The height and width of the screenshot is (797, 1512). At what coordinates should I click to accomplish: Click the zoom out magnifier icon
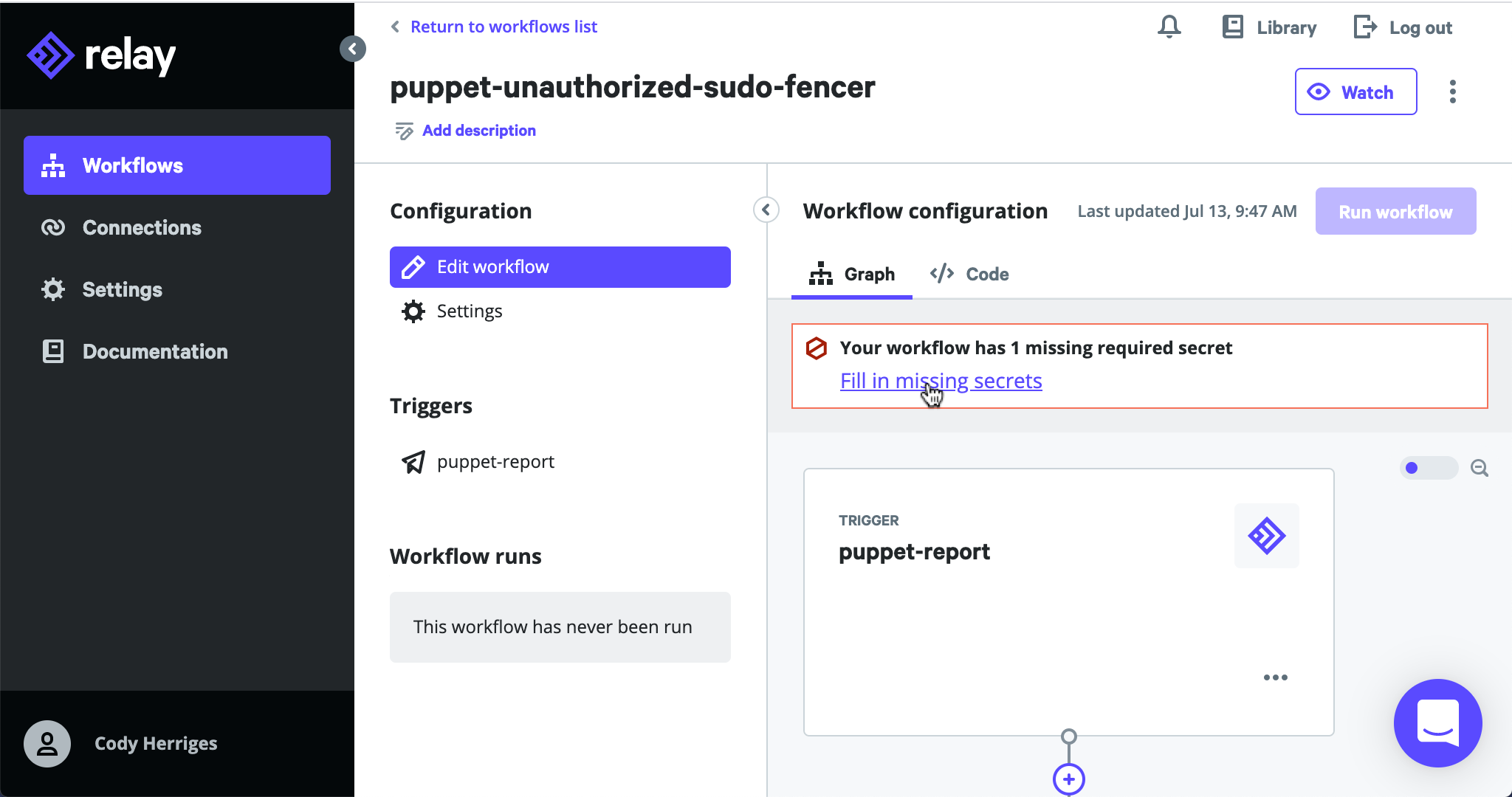tap(1480, 468)
